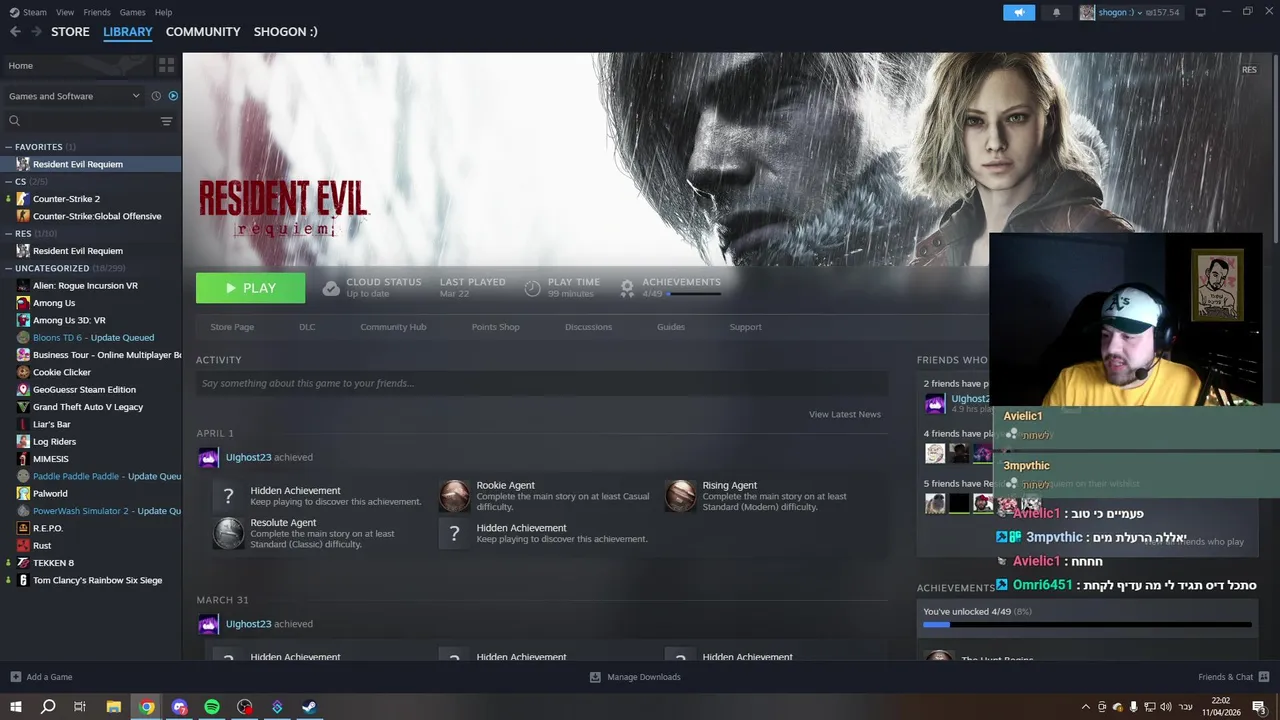1280x720 pixels.
Task: Click the header achievements 4/49 progress bar
Action: (x=694, y=294)
